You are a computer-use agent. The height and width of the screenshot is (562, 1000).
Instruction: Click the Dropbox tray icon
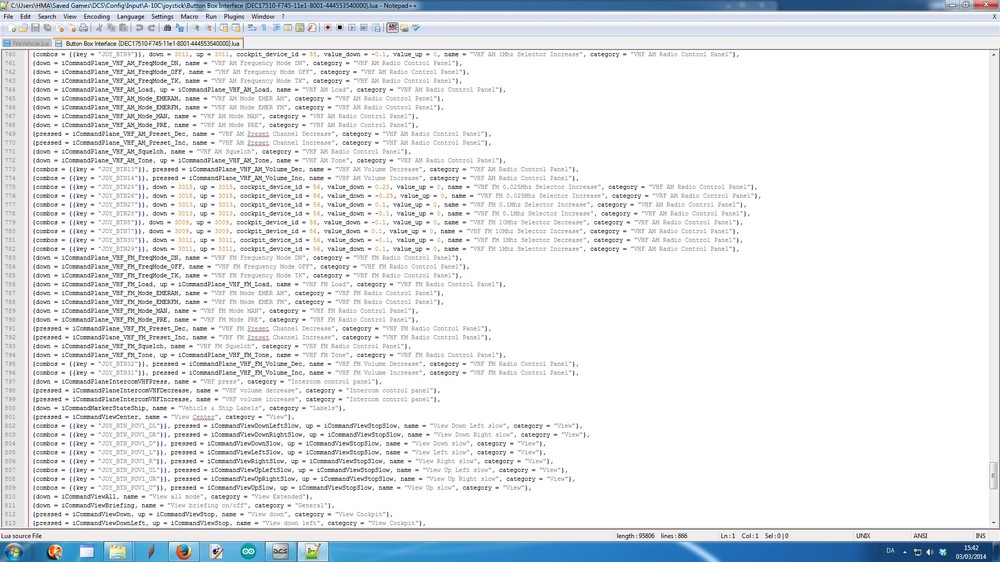[943, 552]
